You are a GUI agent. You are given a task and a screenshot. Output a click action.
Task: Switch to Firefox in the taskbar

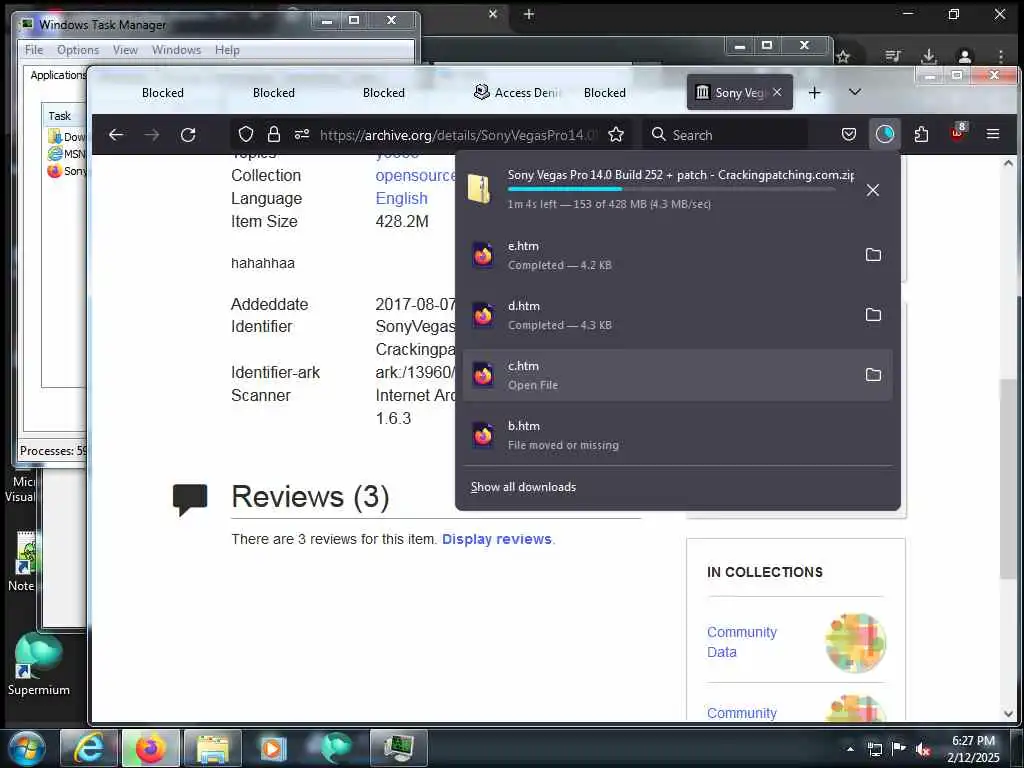[150, 748]
